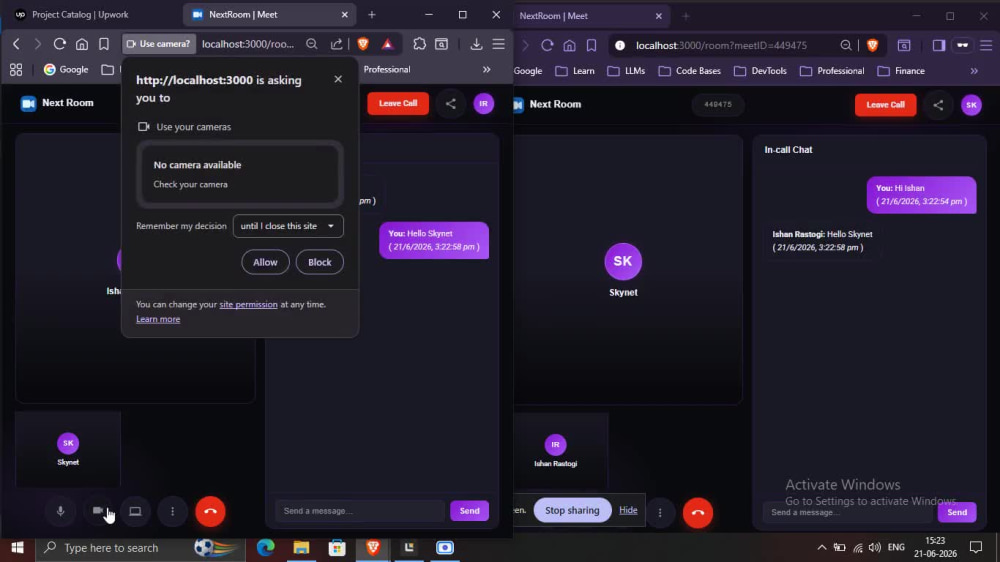Focus left 'Send a message' input field

pyautogui.click(x=360, y=510)
